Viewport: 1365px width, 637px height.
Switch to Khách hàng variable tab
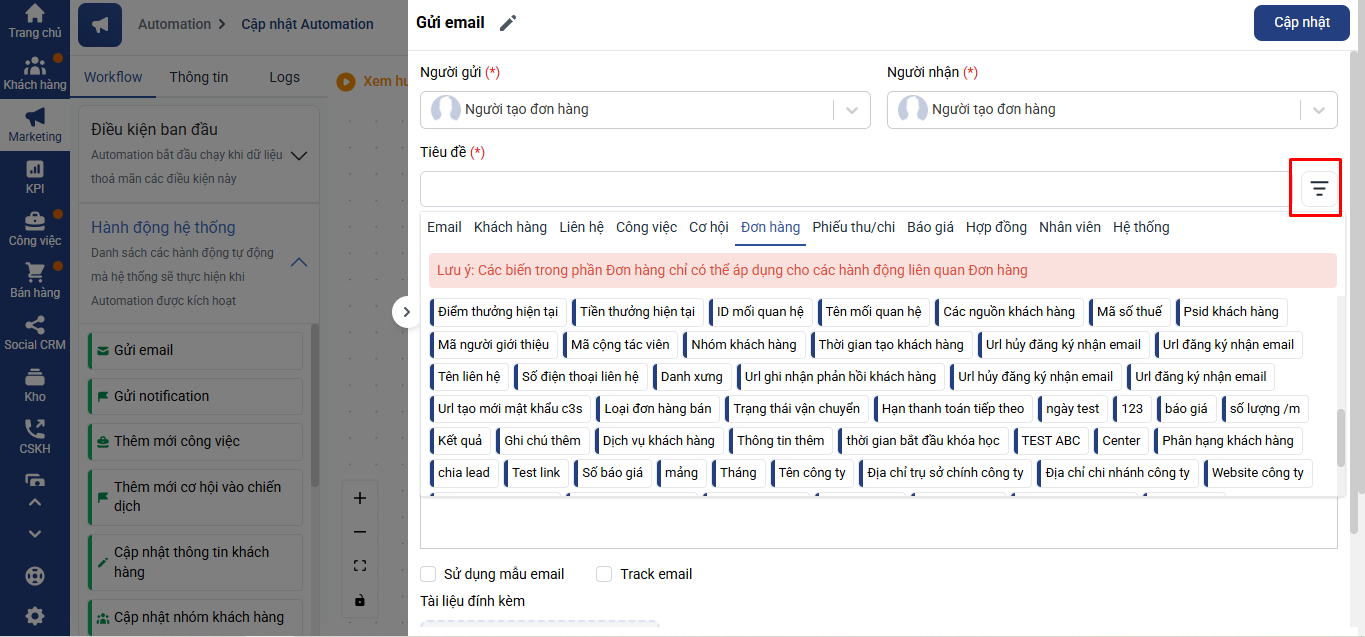tap(510, 227)
